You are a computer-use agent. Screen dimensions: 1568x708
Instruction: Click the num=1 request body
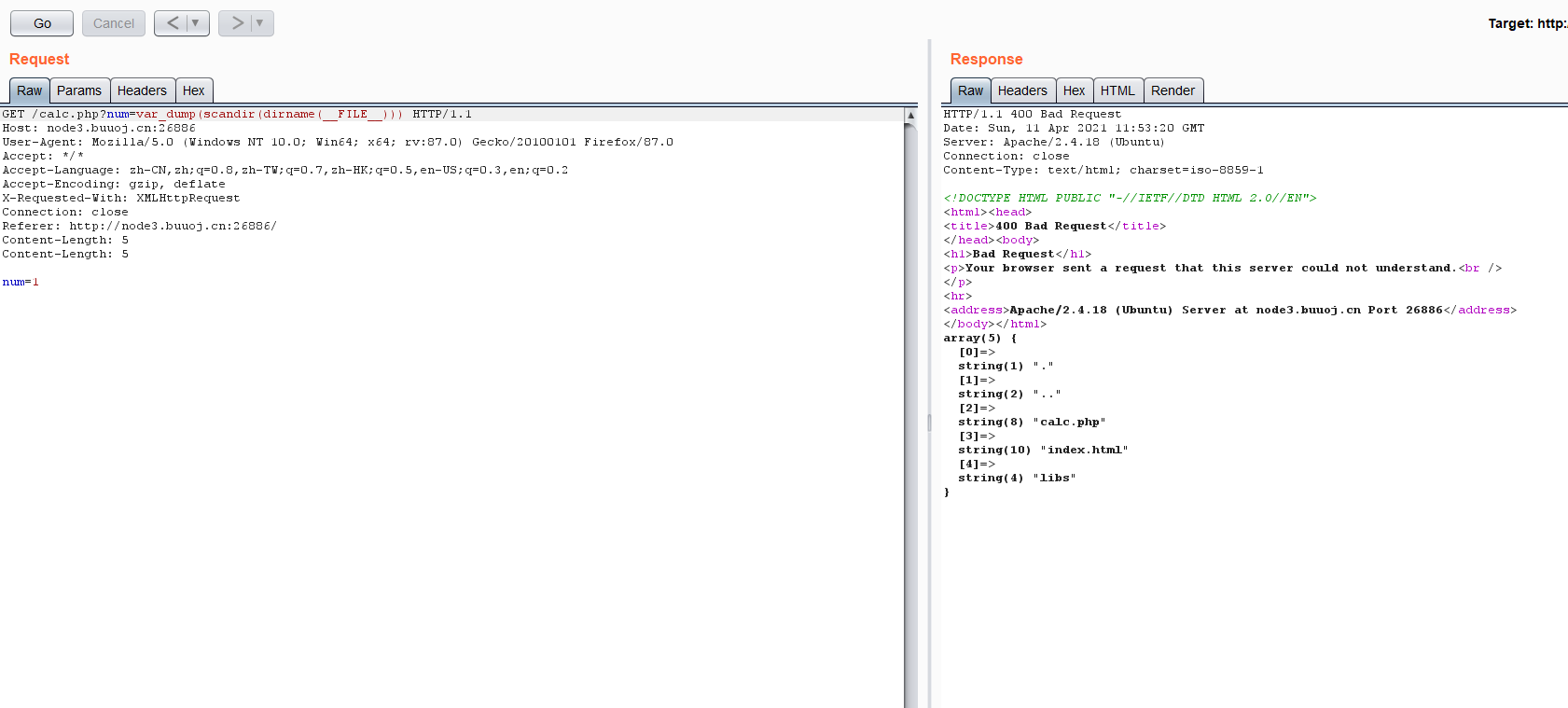point(21,282)
